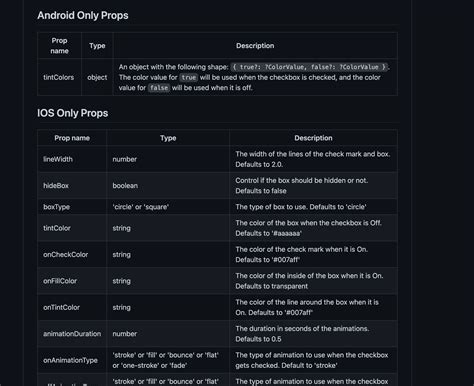
Task: Click 'The type of box to use' description
Action: pos(301,207)
